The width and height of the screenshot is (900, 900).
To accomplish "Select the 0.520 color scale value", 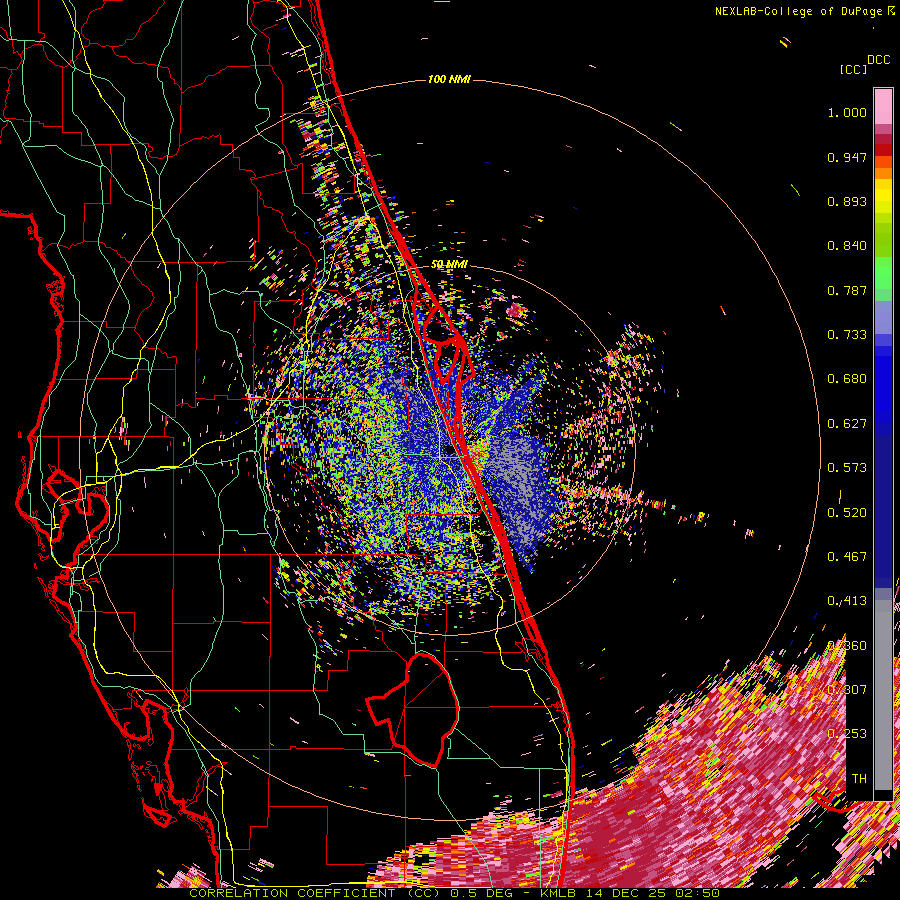I will click(x=847, y=513).
